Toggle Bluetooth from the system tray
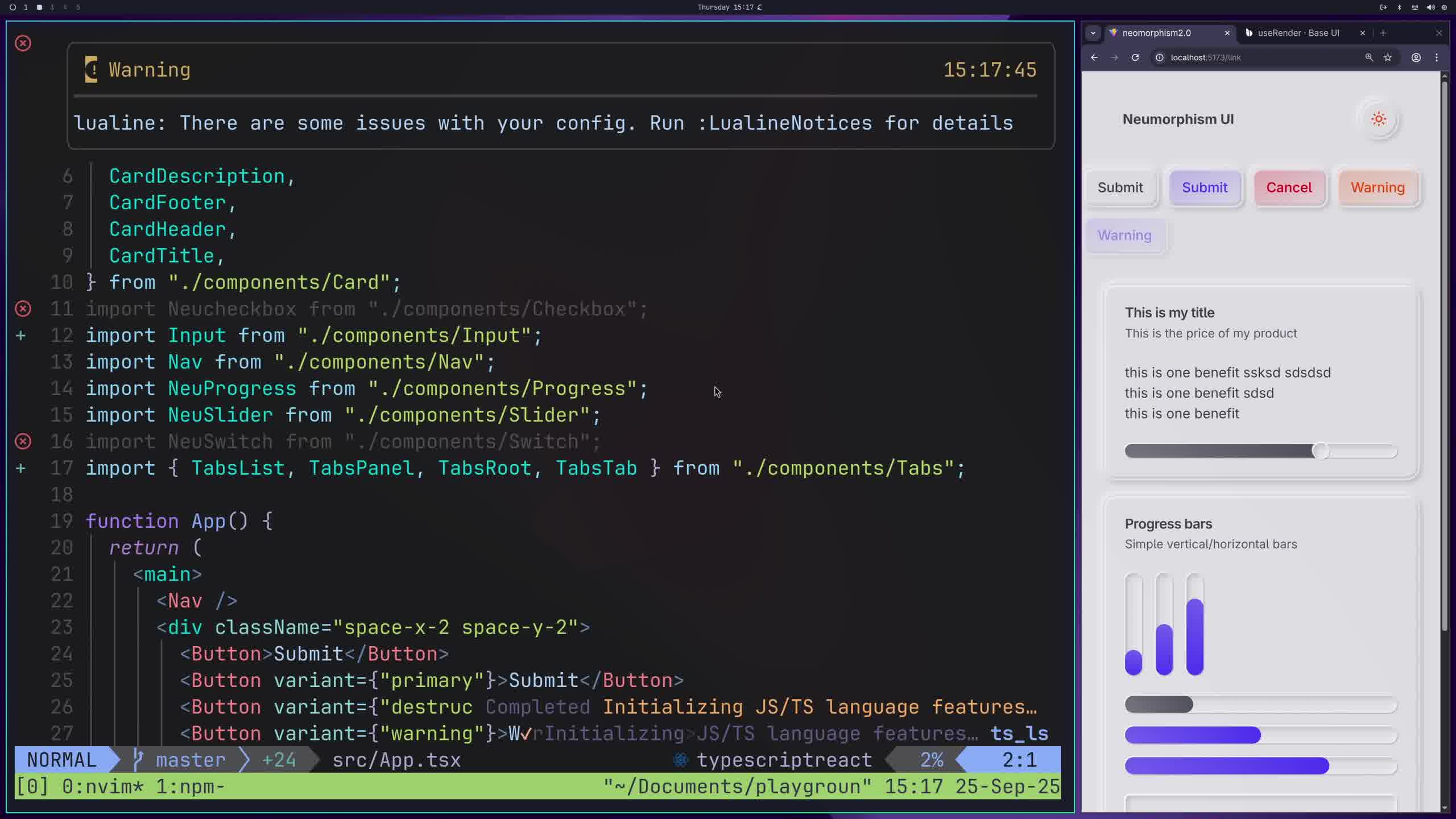 [1399, 7]
